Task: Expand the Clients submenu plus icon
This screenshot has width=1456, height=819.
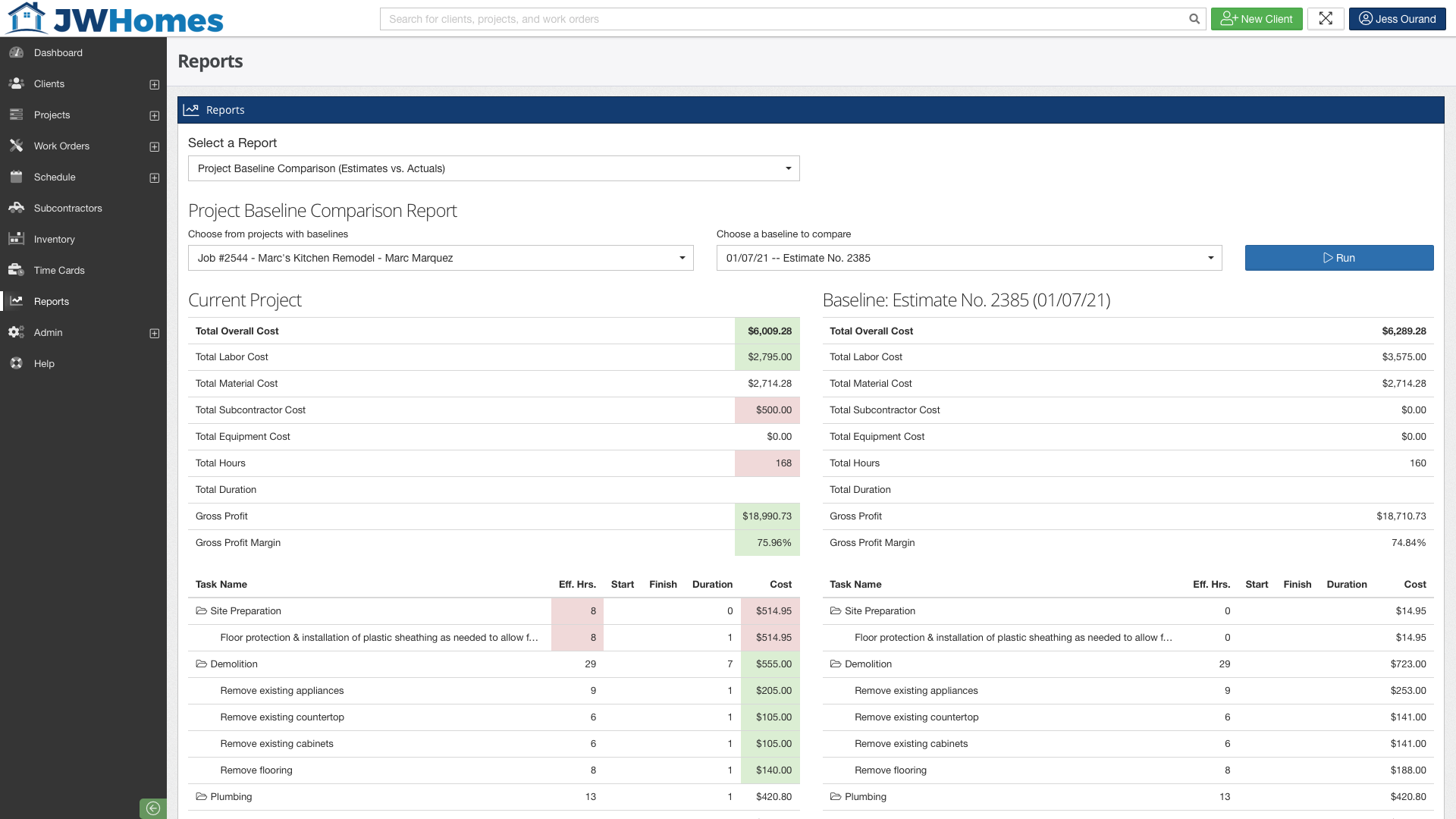Action: [x=155, y=84]
